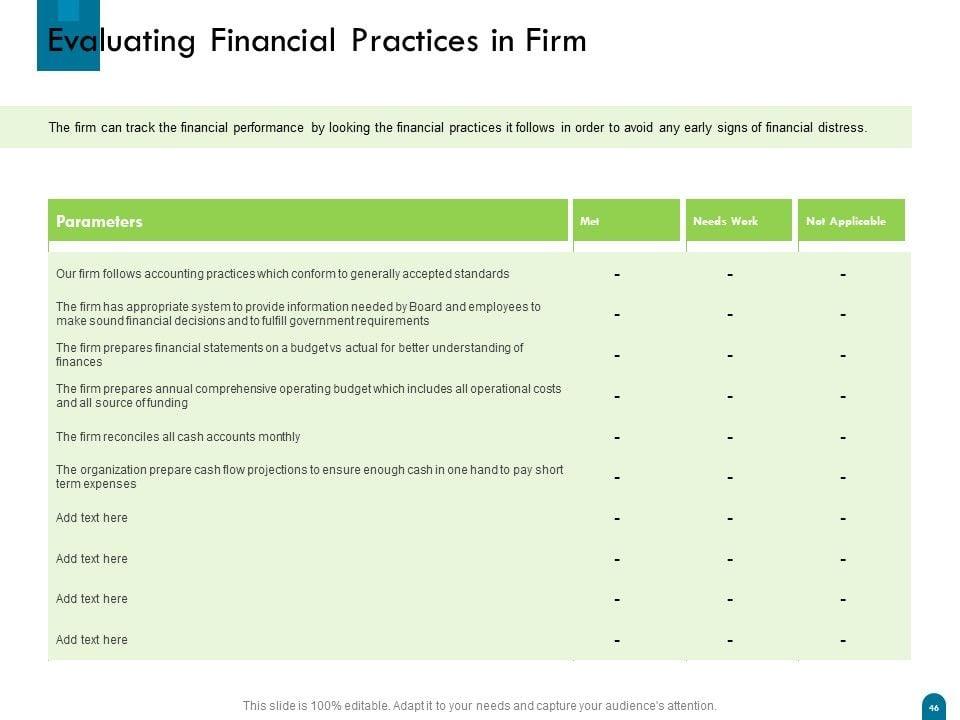Select the row about annual comprehensive operating budget
960x720 pixels.
coord(308,396)
